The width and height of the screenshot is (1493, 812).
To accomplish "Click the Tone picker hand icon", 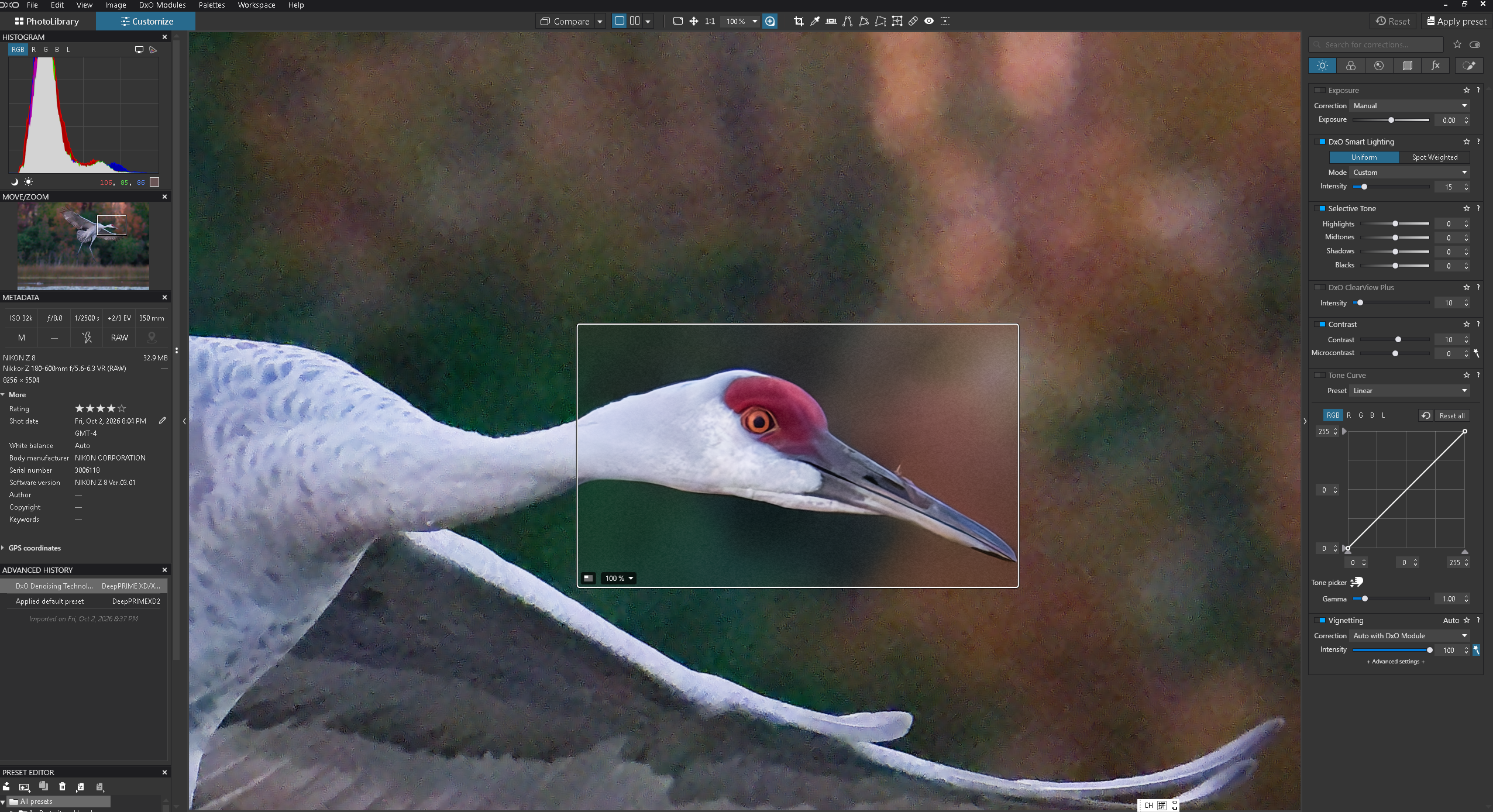I will pyautogui.click(x=1357, y=582).
